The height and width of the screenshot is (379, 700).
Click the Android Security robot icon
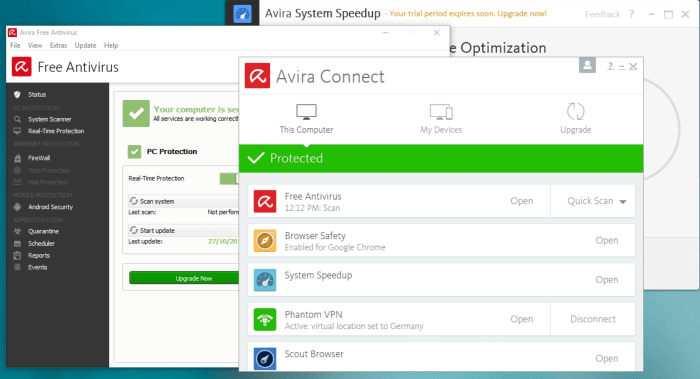click(x=17, y=207)
